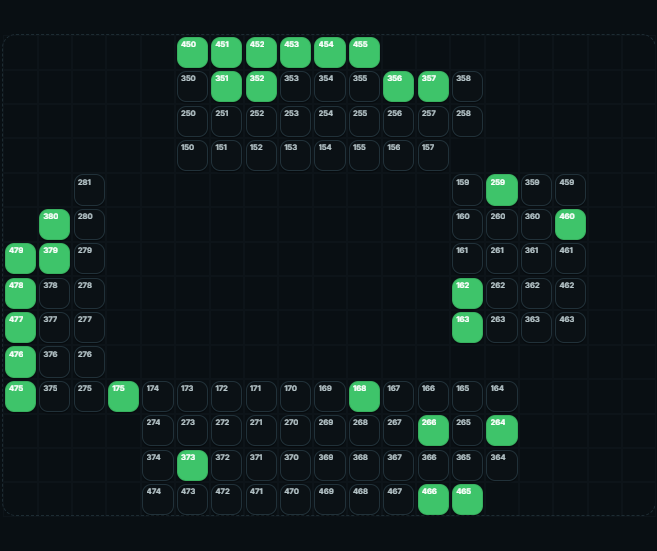Choose green seat 476
The height and width of the screenshot is (551, 657).
point(20,362)
